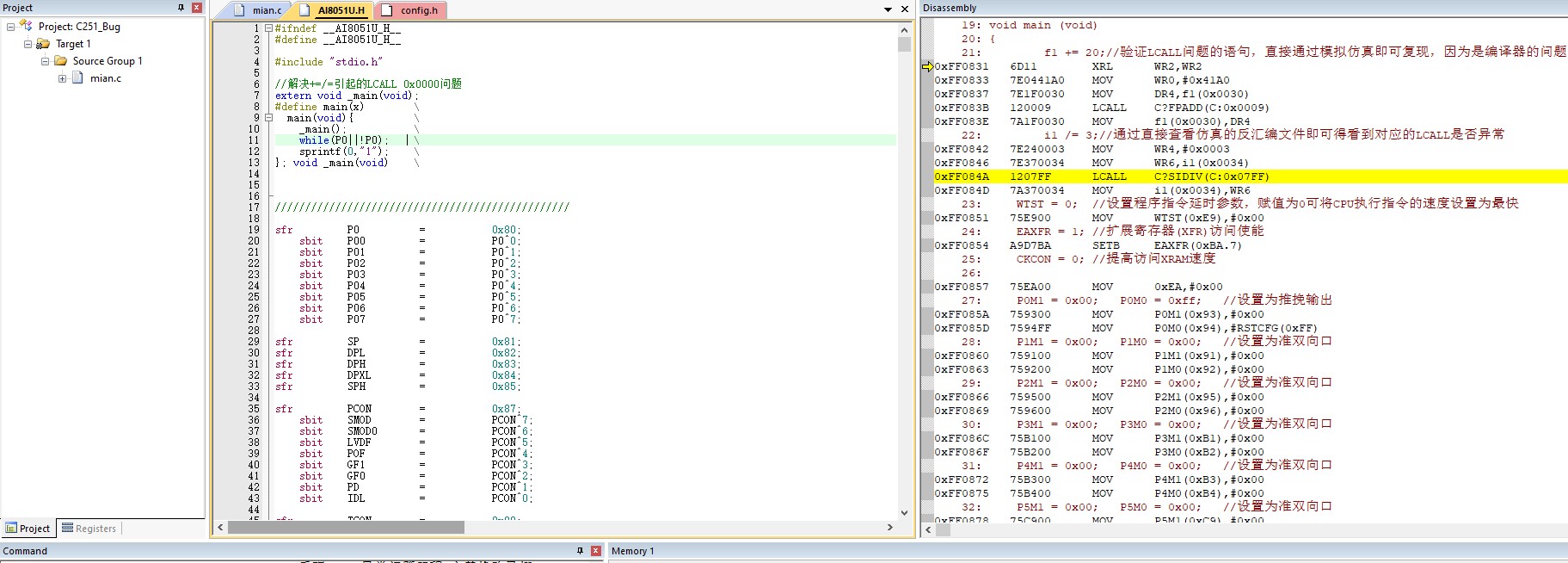
Task: Close the Command panel
Action: pos(596,550)
